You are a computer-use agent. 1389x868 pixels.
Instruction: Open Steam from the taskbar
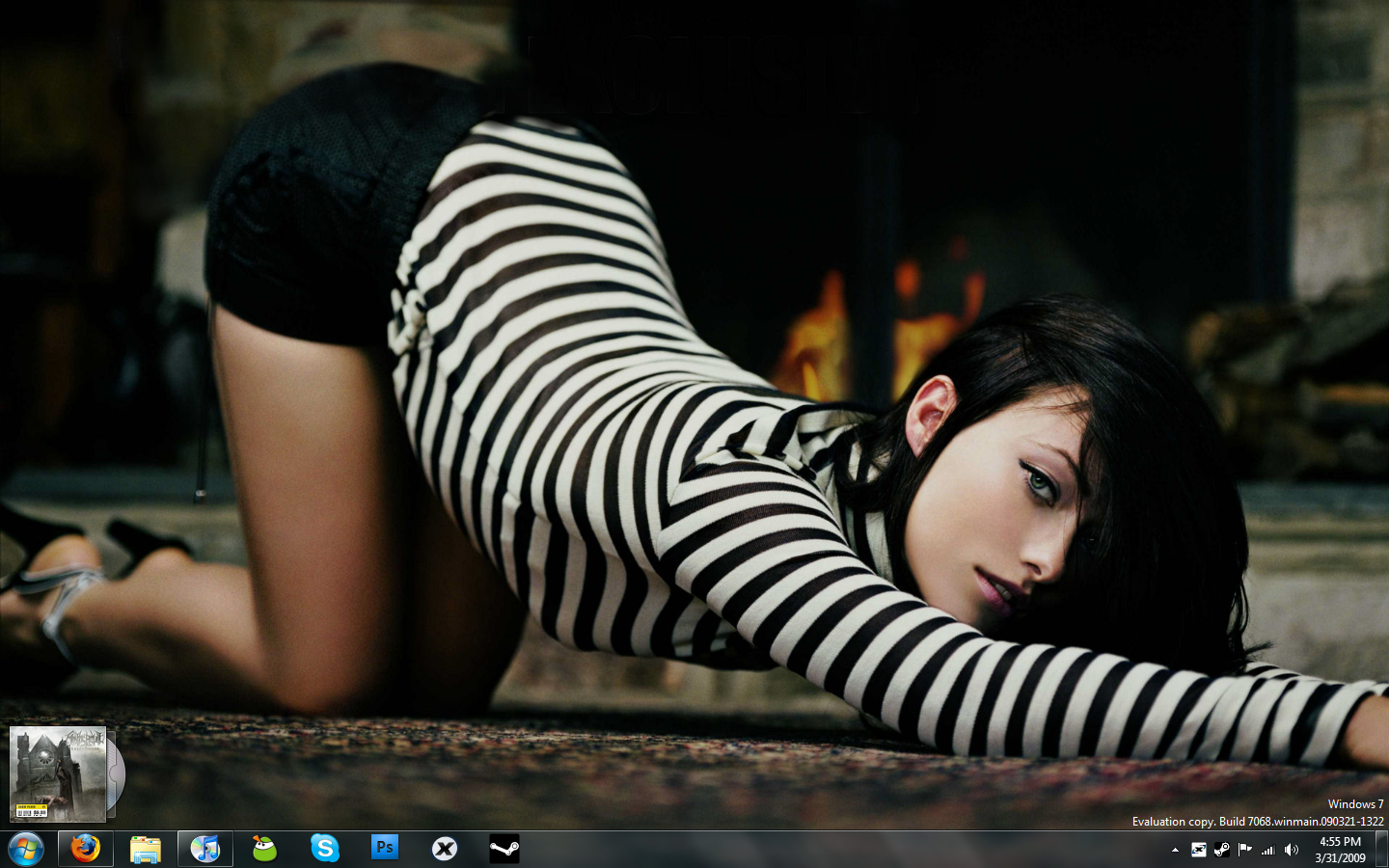(504, 849)
